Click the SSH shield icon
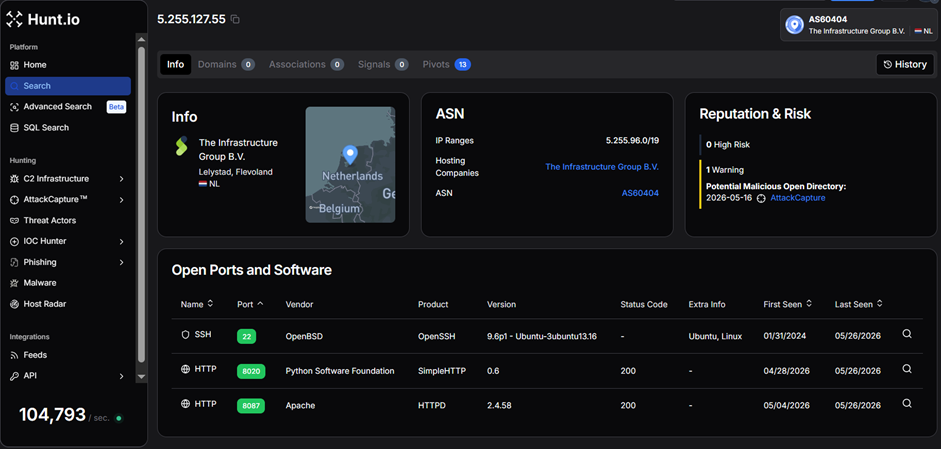The height and width of the screenshot is (449, 941). pos(185,334)
